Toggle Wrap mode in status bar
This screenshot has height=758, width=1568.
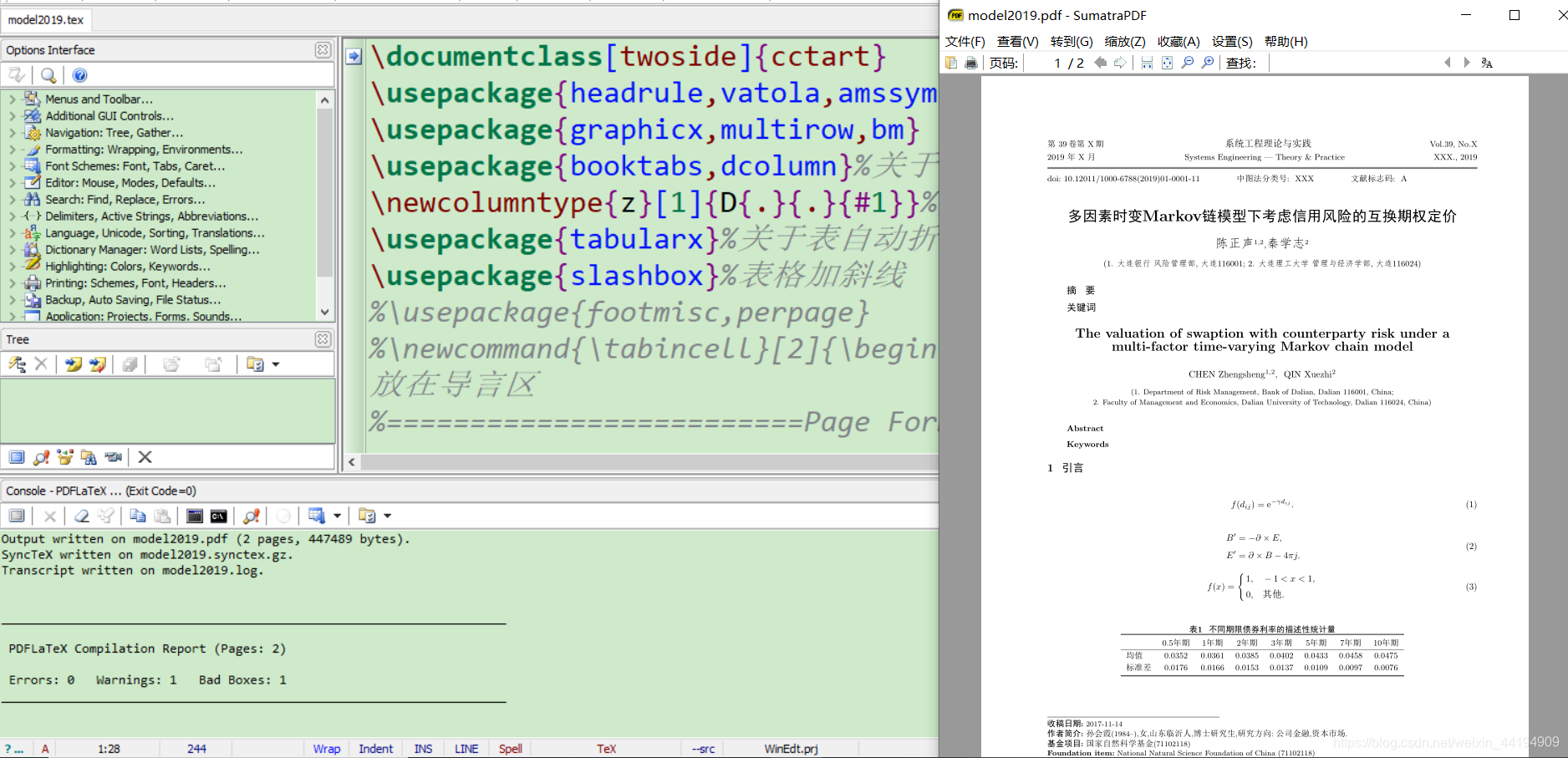(327, 749)
